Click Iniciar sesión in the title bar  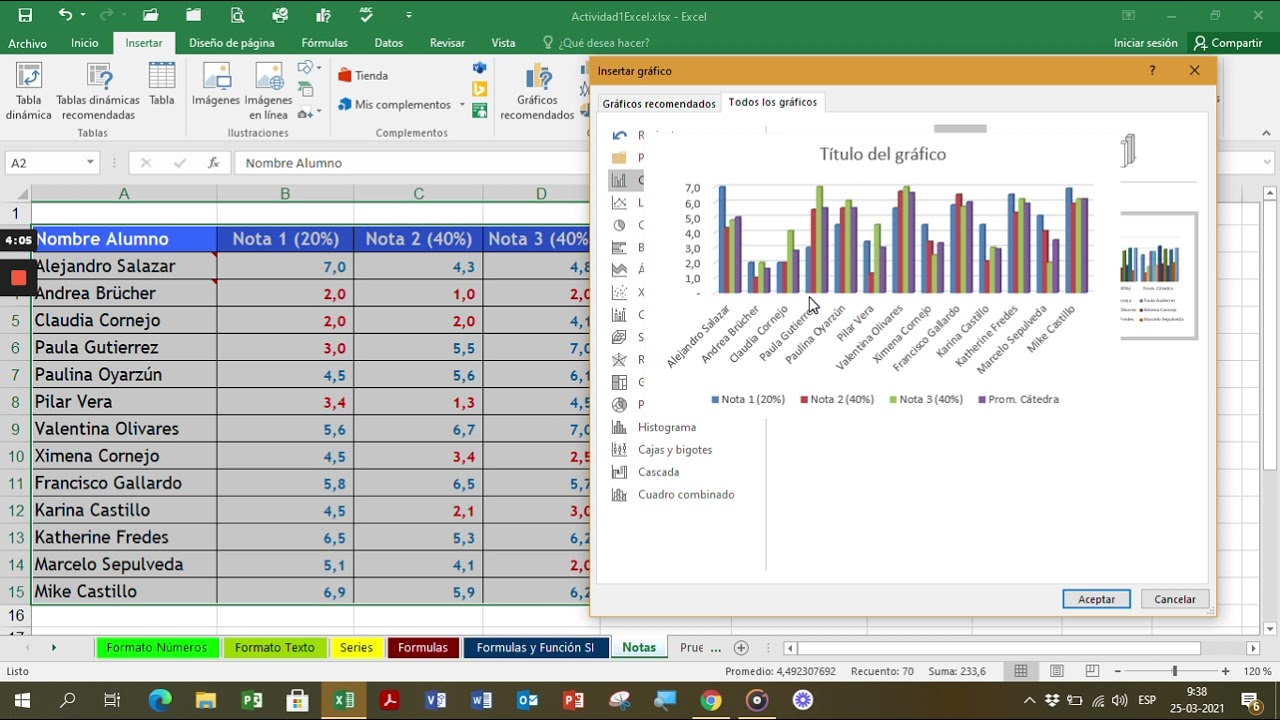click(x=1146, y=43)
